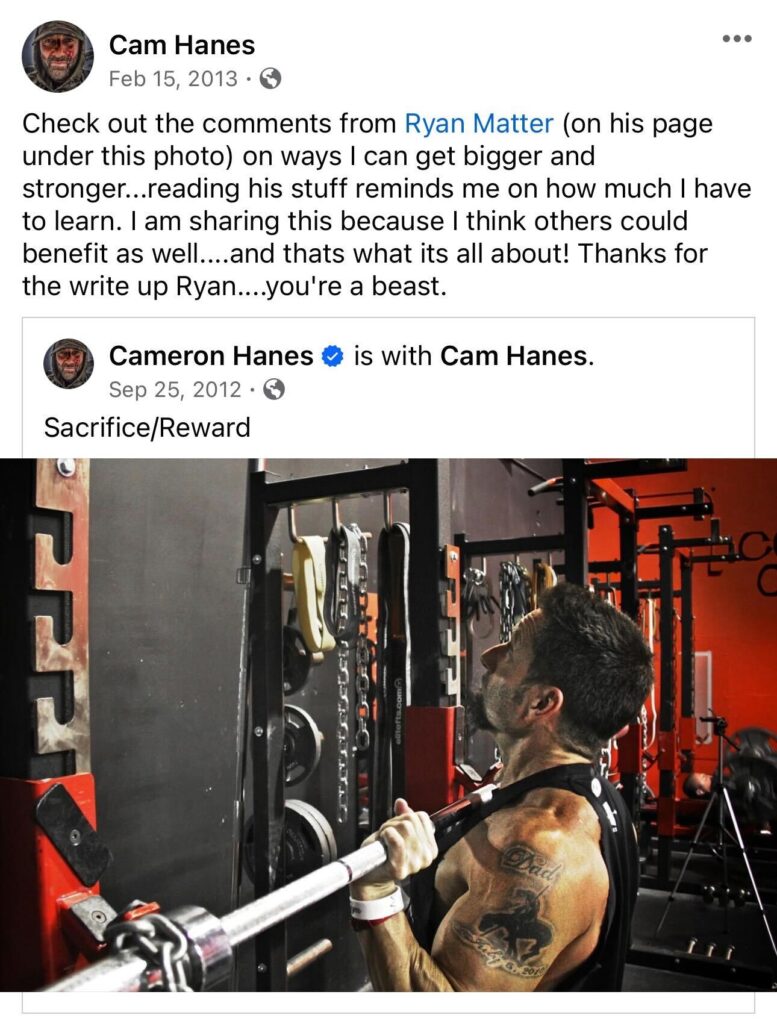Click the blue verified badge next to Cameron Hanes
This screenshot has height=1024, width=777.
coord(333,356)
